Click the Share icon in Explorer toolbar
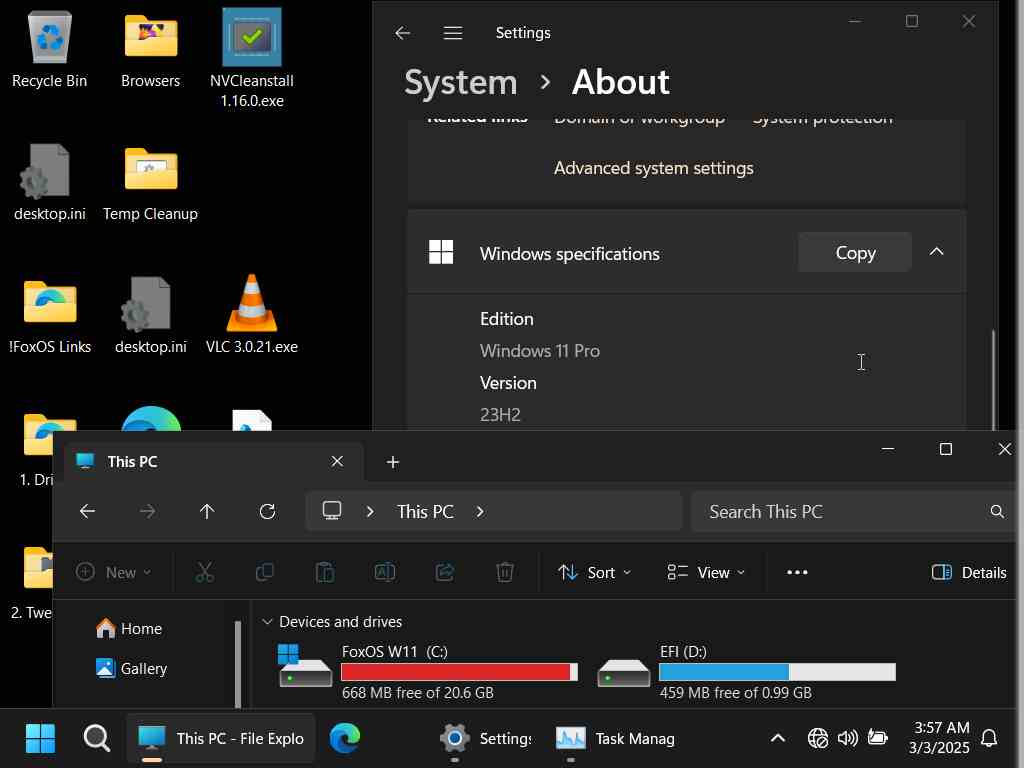Screen dimensions: 1024x768 coord(445,572)
